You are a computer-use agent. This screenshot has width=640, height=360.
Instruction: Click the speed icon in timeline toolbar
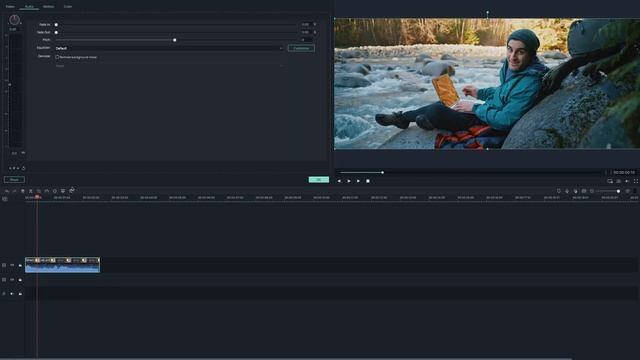pos(47,191)
